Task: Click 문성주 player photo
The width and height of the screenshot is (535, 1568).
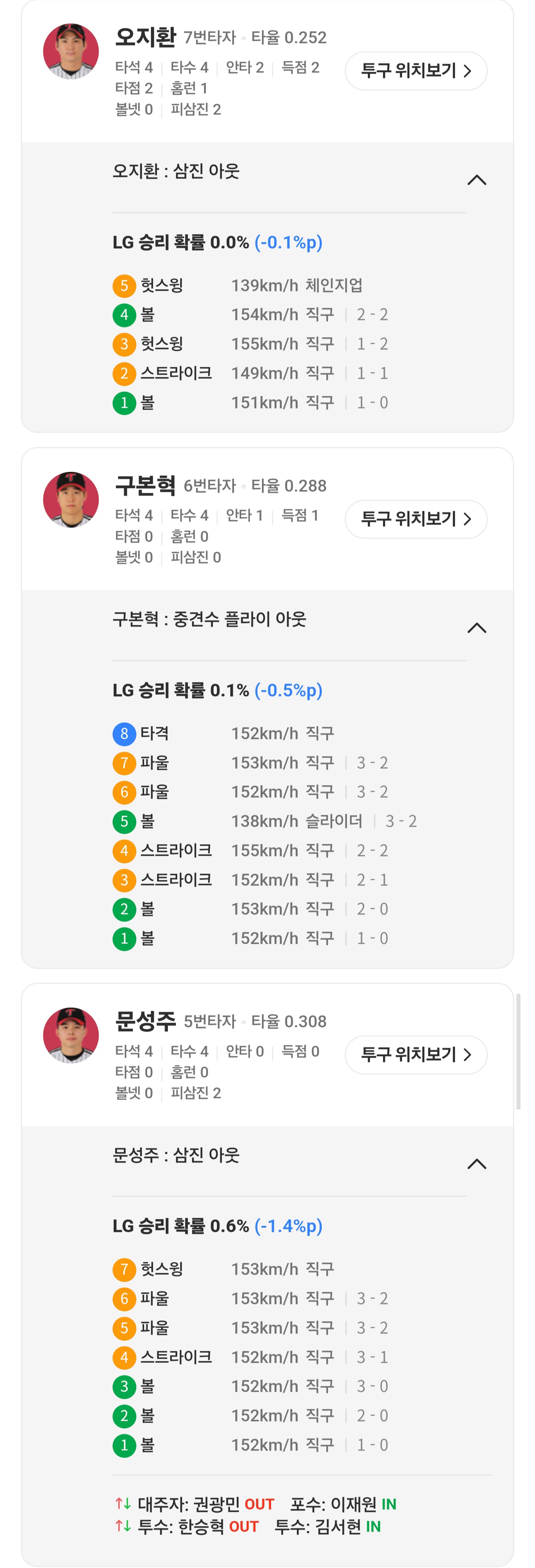Action: point(71,1035)
